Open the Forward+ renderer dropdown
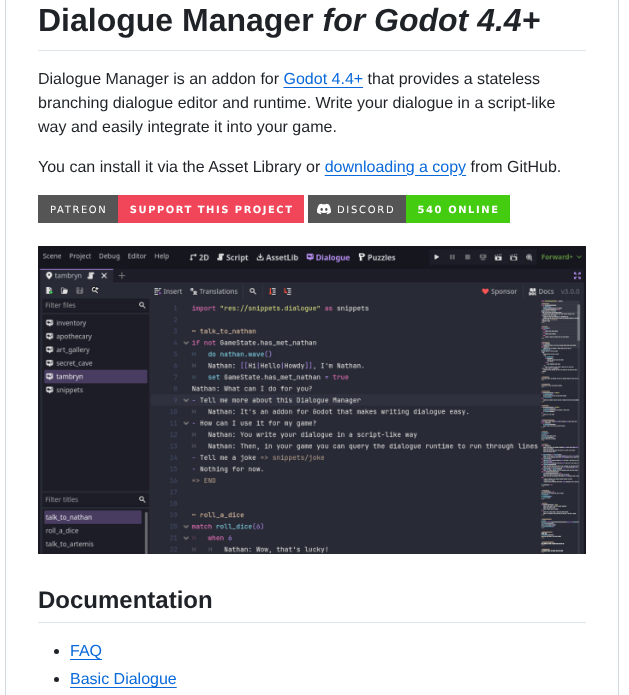Image resolution: width=629 pixels, height=695 pixels. pos(561,257)
